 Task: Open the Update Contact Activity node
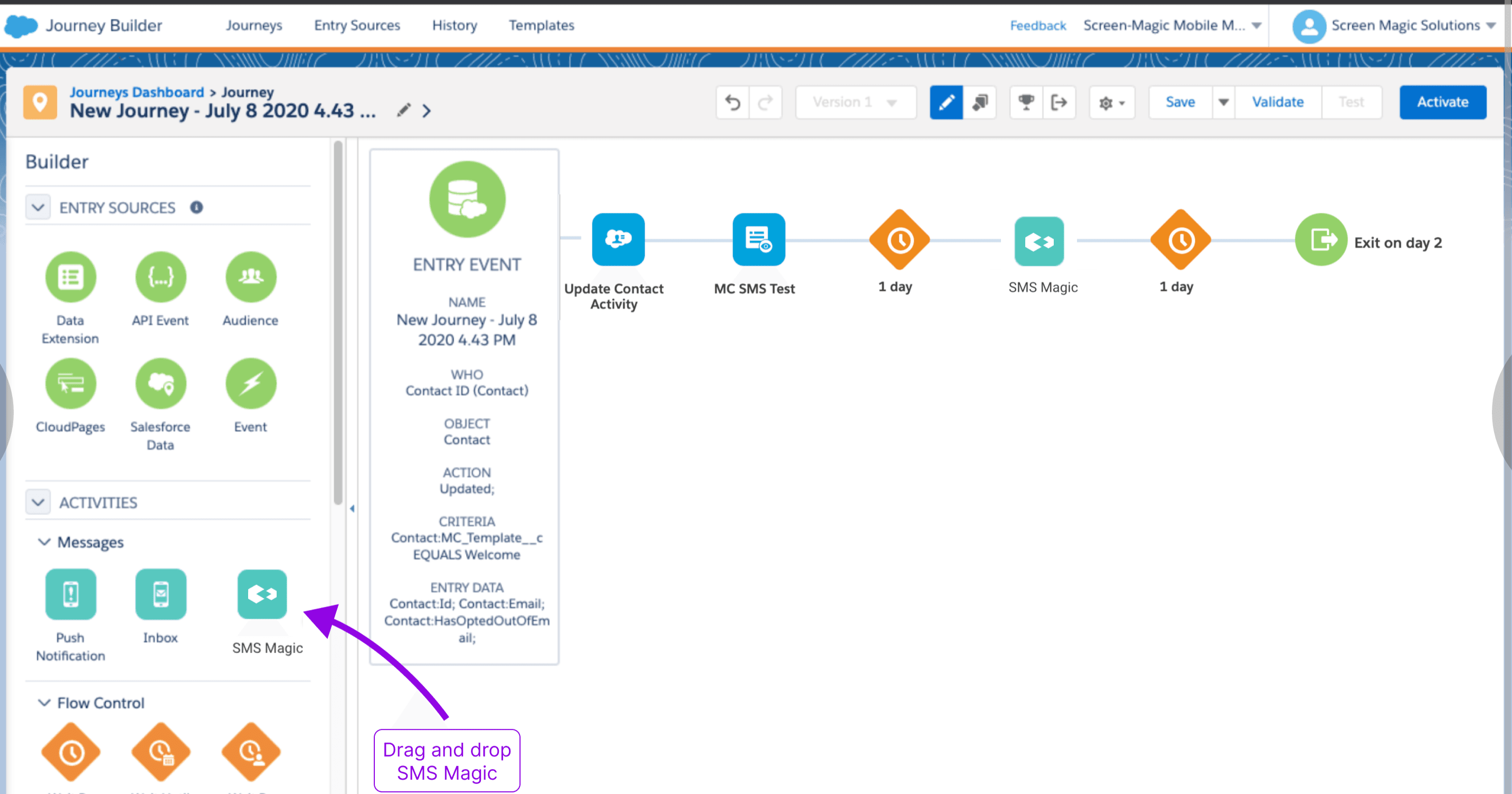(618, 240)
